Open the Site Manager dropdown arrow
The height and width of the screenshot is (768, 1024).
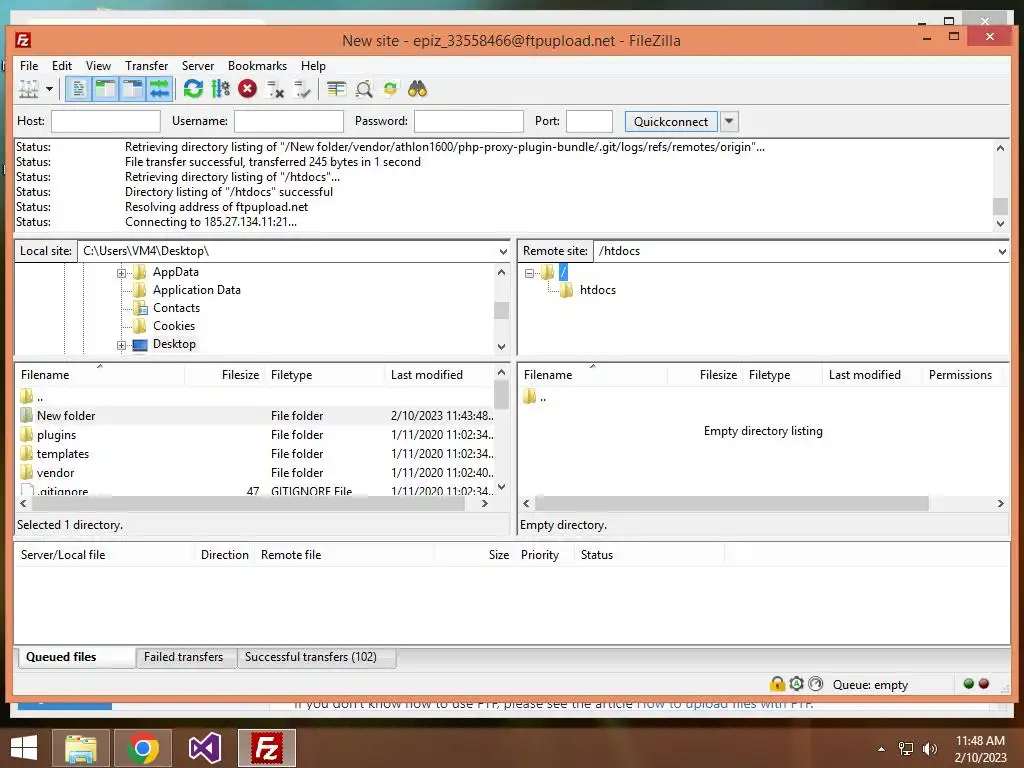point(49,89)
